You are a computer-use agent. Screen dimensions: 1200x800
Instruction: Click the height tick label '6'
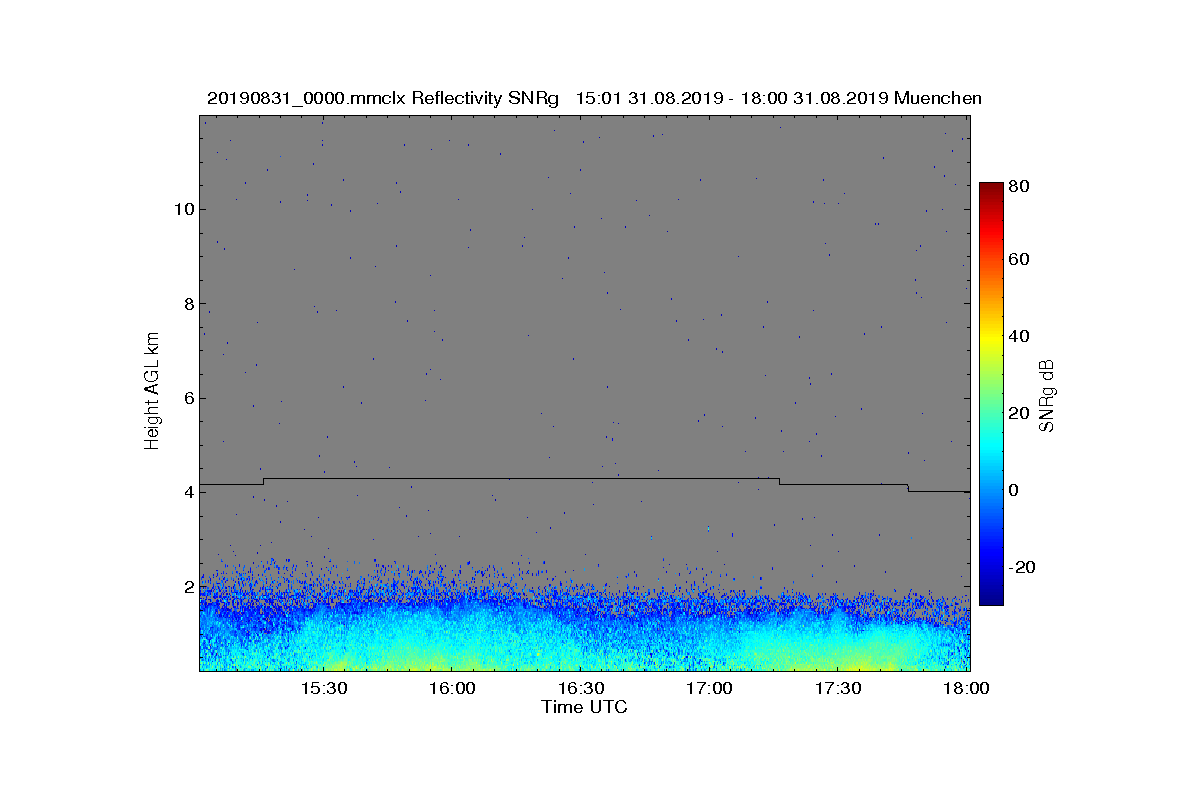coord(188,398)
